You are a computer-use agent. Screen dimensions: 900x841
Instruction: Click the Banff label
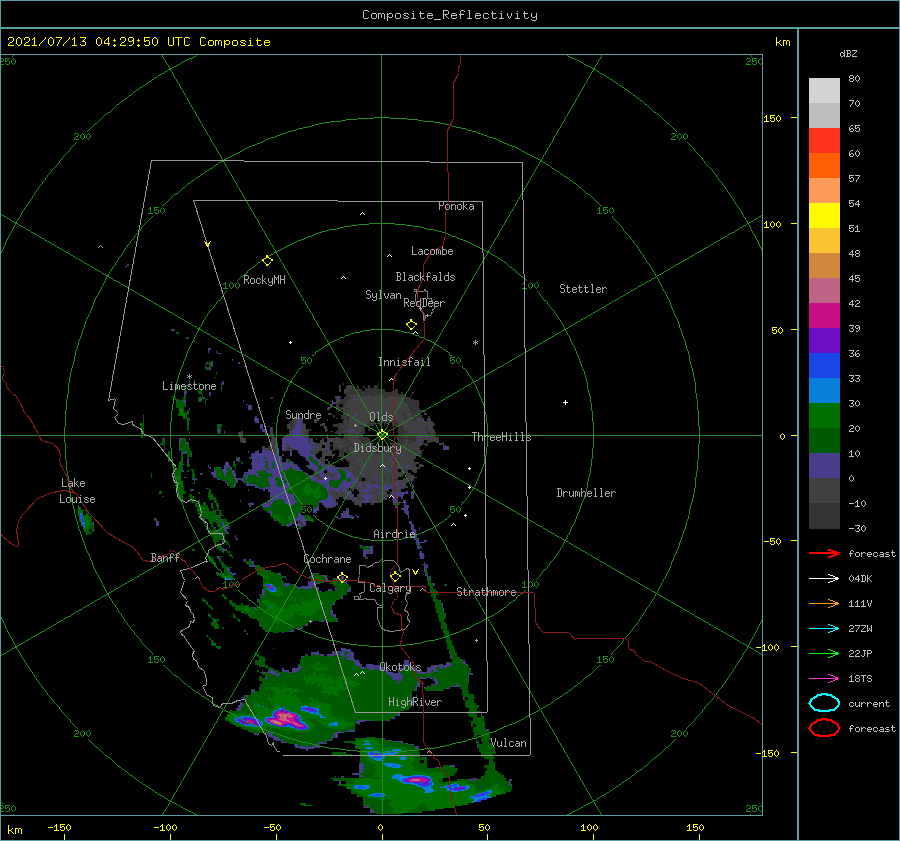tap(165, 557)
